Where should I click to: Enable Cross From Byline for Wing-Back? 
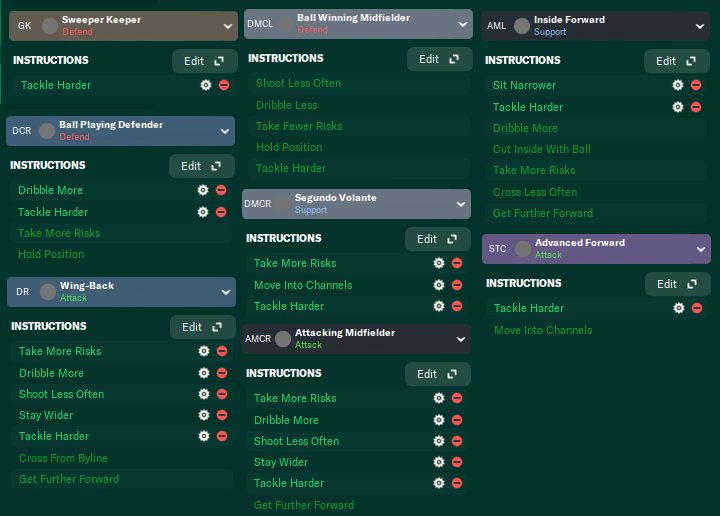[x=63, y=458]
